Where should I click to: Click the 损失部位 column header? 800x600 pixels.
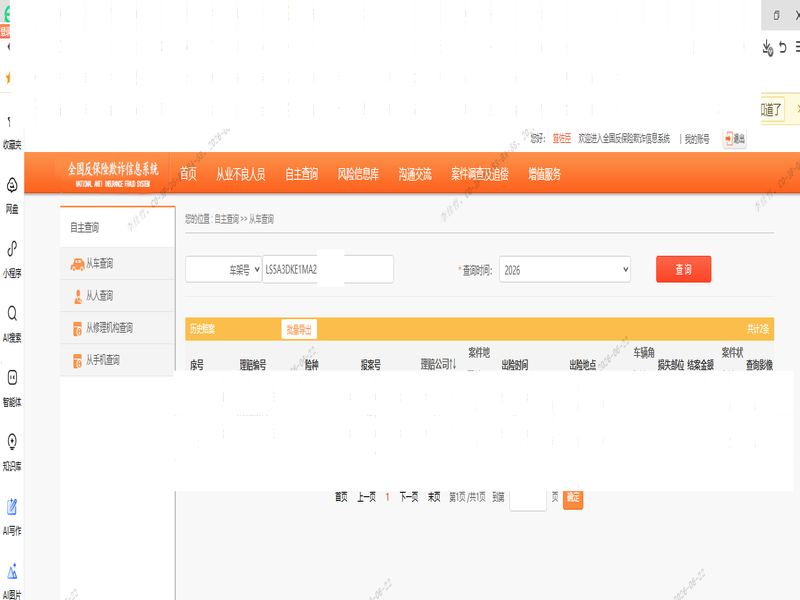point(670,365)
